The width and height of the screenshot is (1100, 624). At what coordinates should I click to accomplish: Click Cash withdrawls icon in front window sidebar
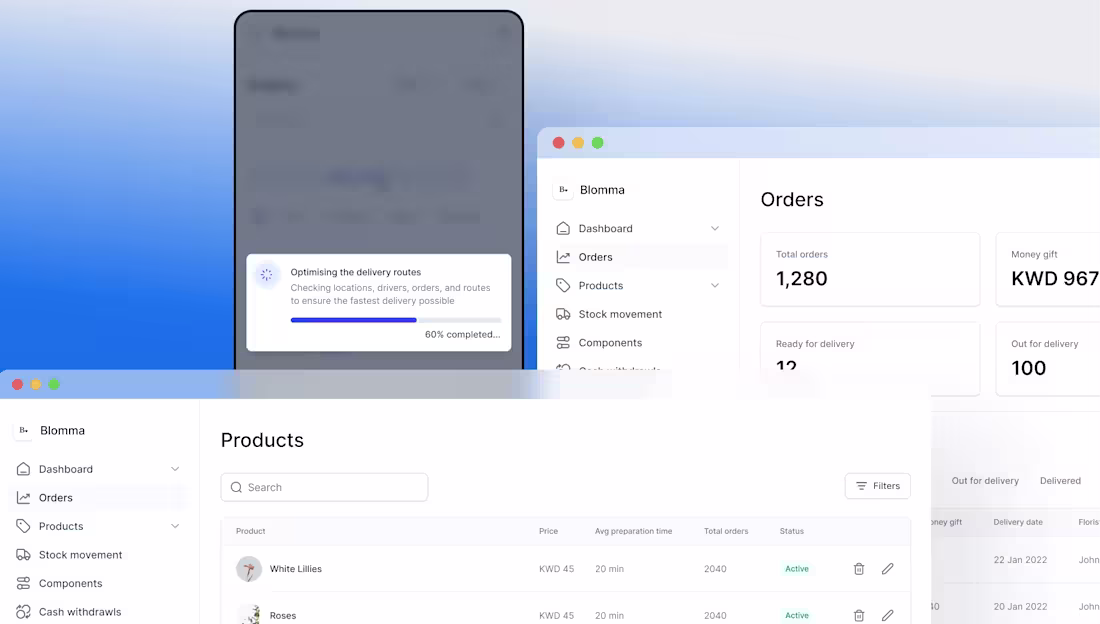point(23,612)
